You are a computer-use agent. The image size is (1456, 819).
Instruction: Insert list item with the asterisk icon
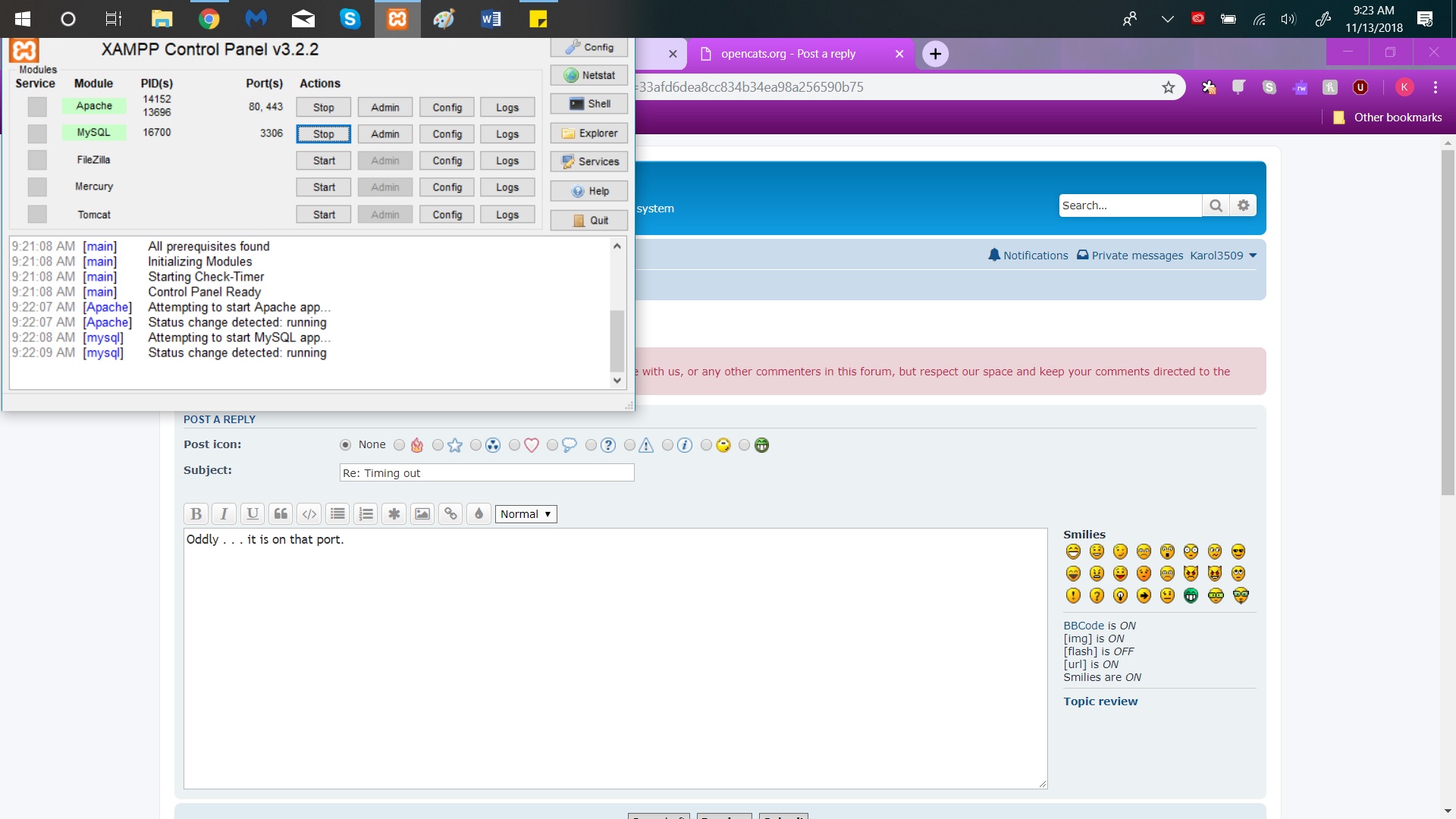click(x=394, y=514)
